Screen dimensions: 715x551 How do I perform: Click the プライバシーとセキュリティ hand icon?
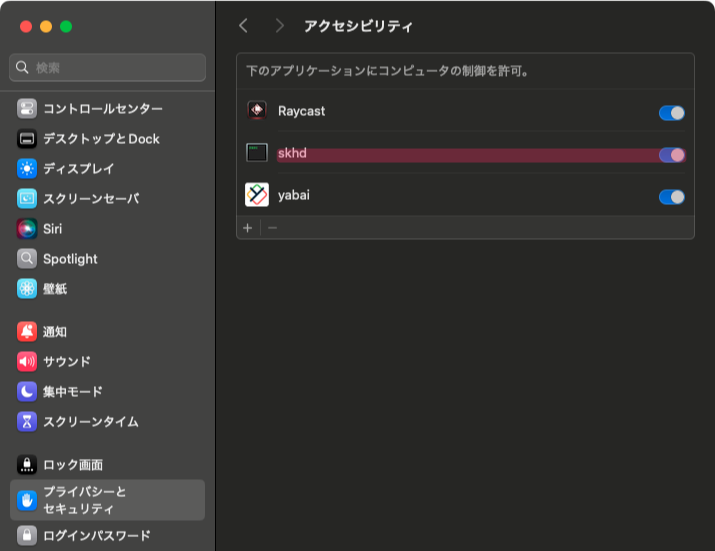[x=27, y=500]
